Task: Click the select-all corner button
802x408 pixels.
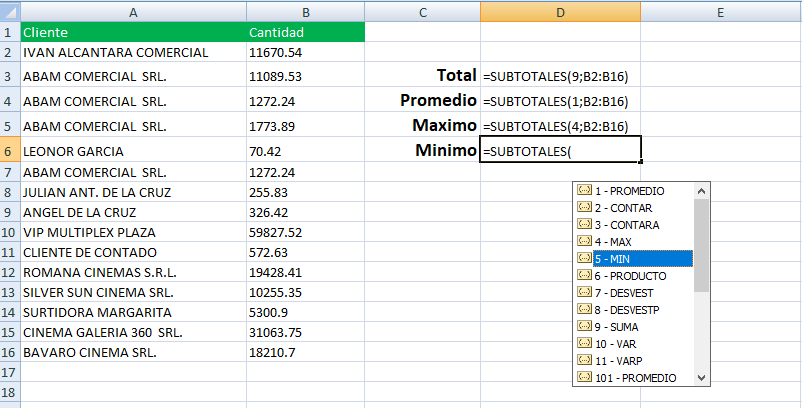Action: (10, 12)
